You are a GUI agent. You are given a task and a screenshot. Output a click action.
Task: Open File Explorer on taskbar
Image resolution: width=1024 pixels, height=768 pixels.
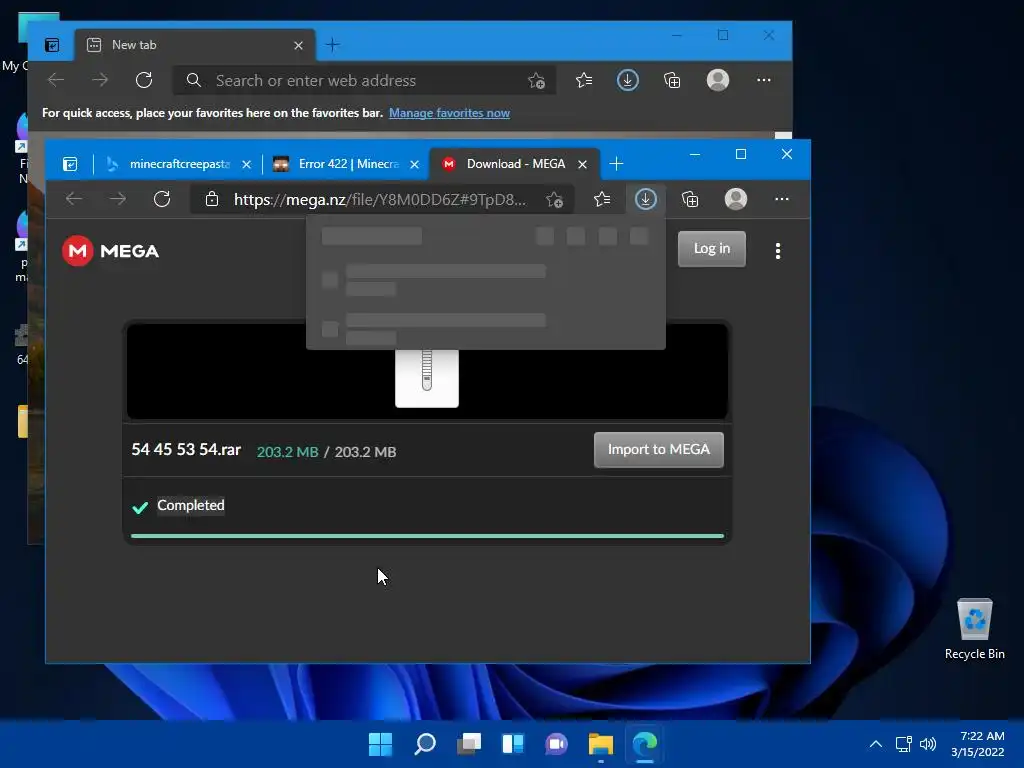[600, 743]
